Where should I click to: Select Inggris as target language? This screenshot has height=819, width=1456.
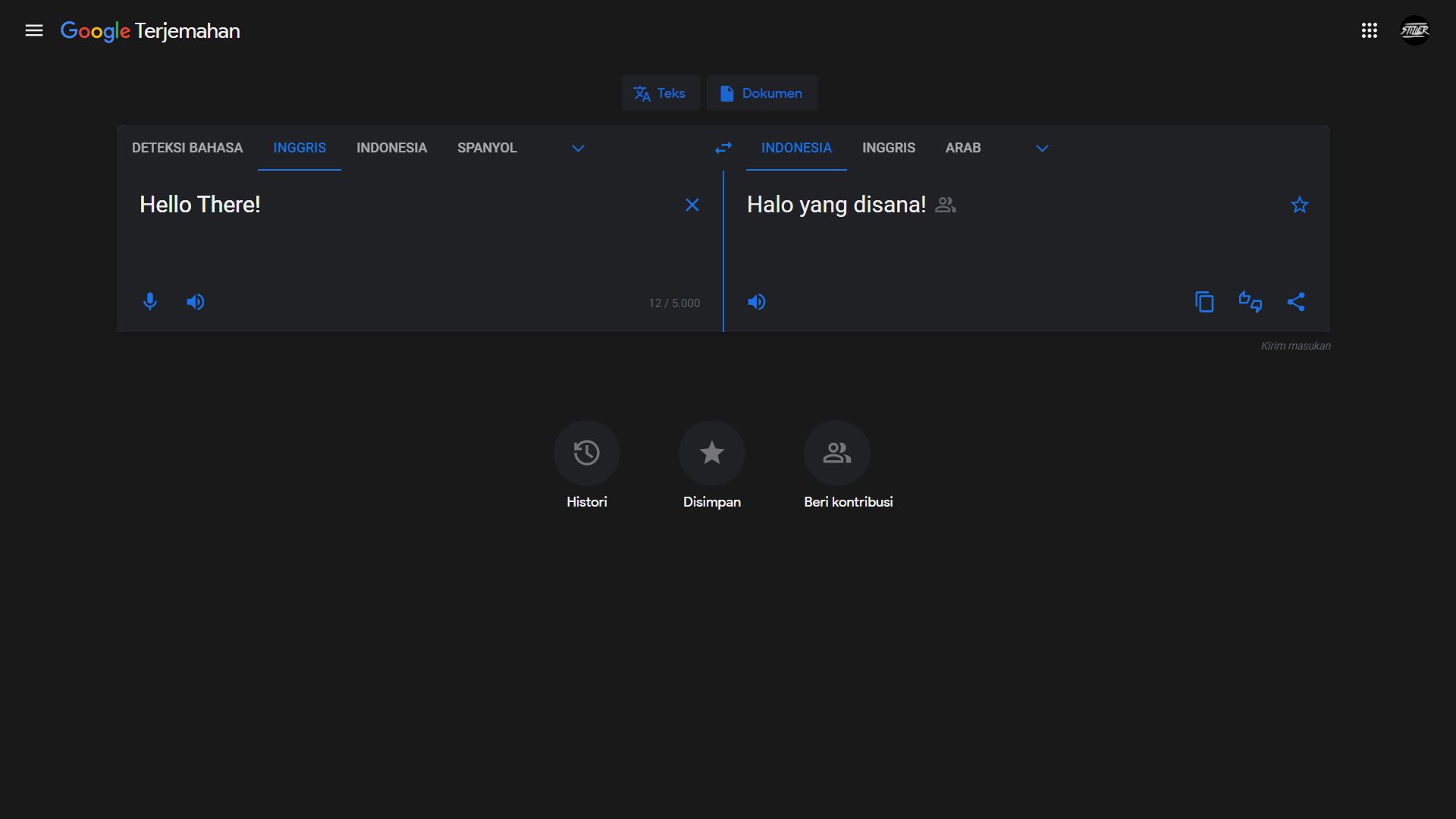(x=889, y=148)
